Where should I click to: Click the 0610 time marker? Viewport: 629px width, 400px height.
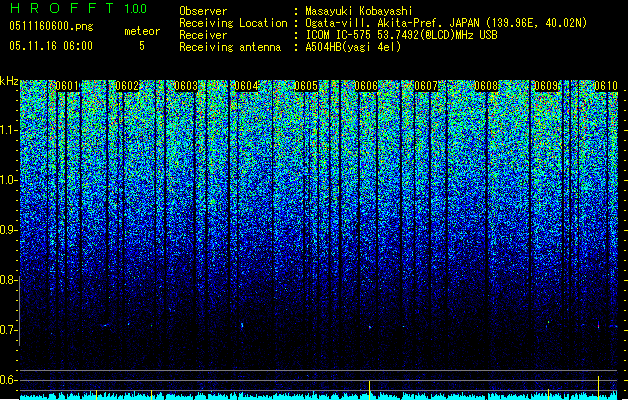click(606, 86)
